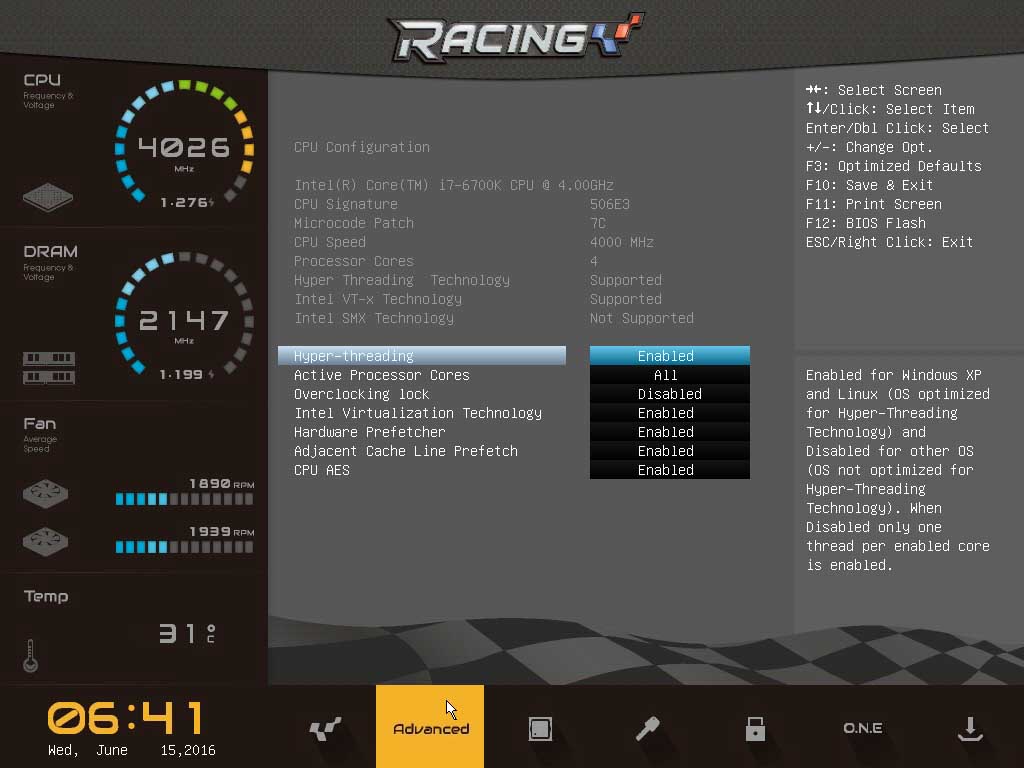The image size is (1024, 768).
Task: Select Intel Virtualization Technology setting
Action: click(x=418, y=413)
